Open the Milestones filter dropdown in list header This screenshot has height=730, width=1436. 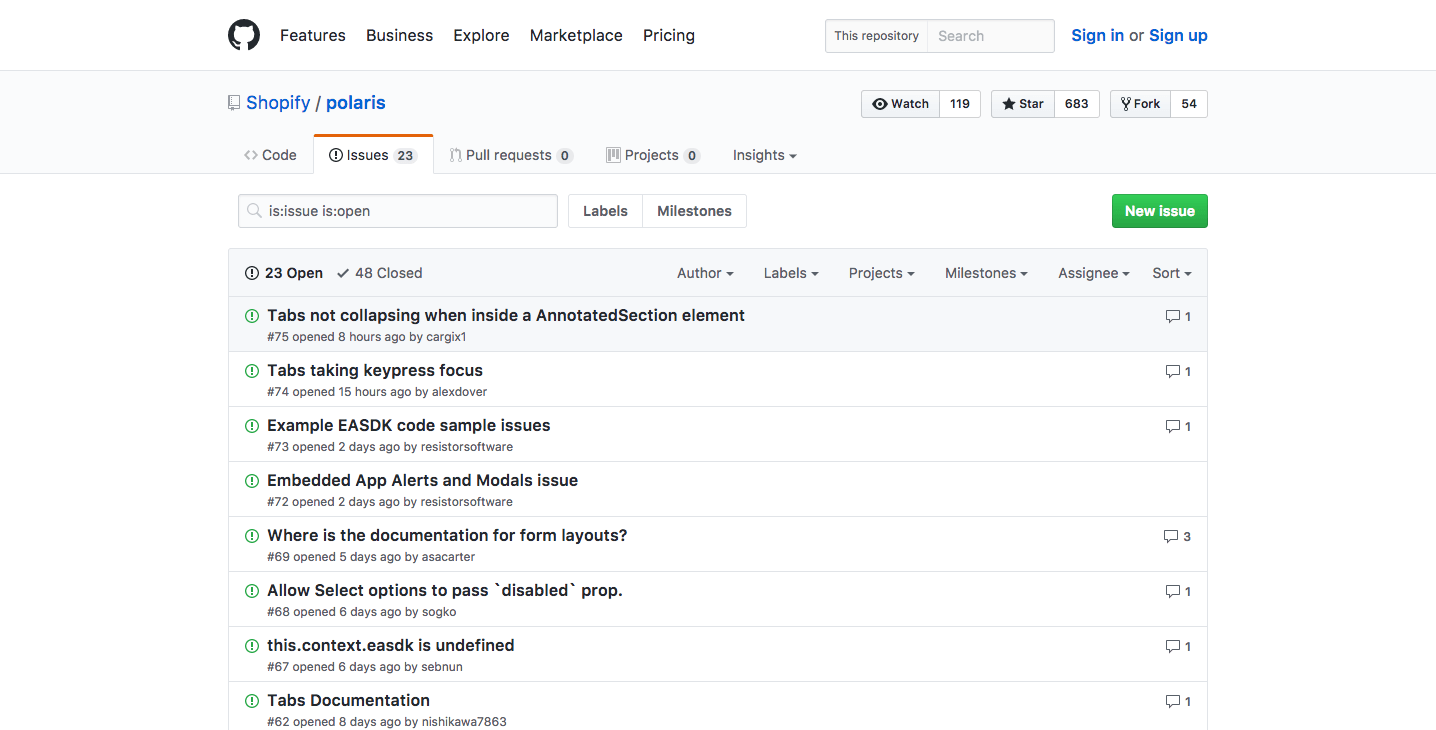pos(986,273)
